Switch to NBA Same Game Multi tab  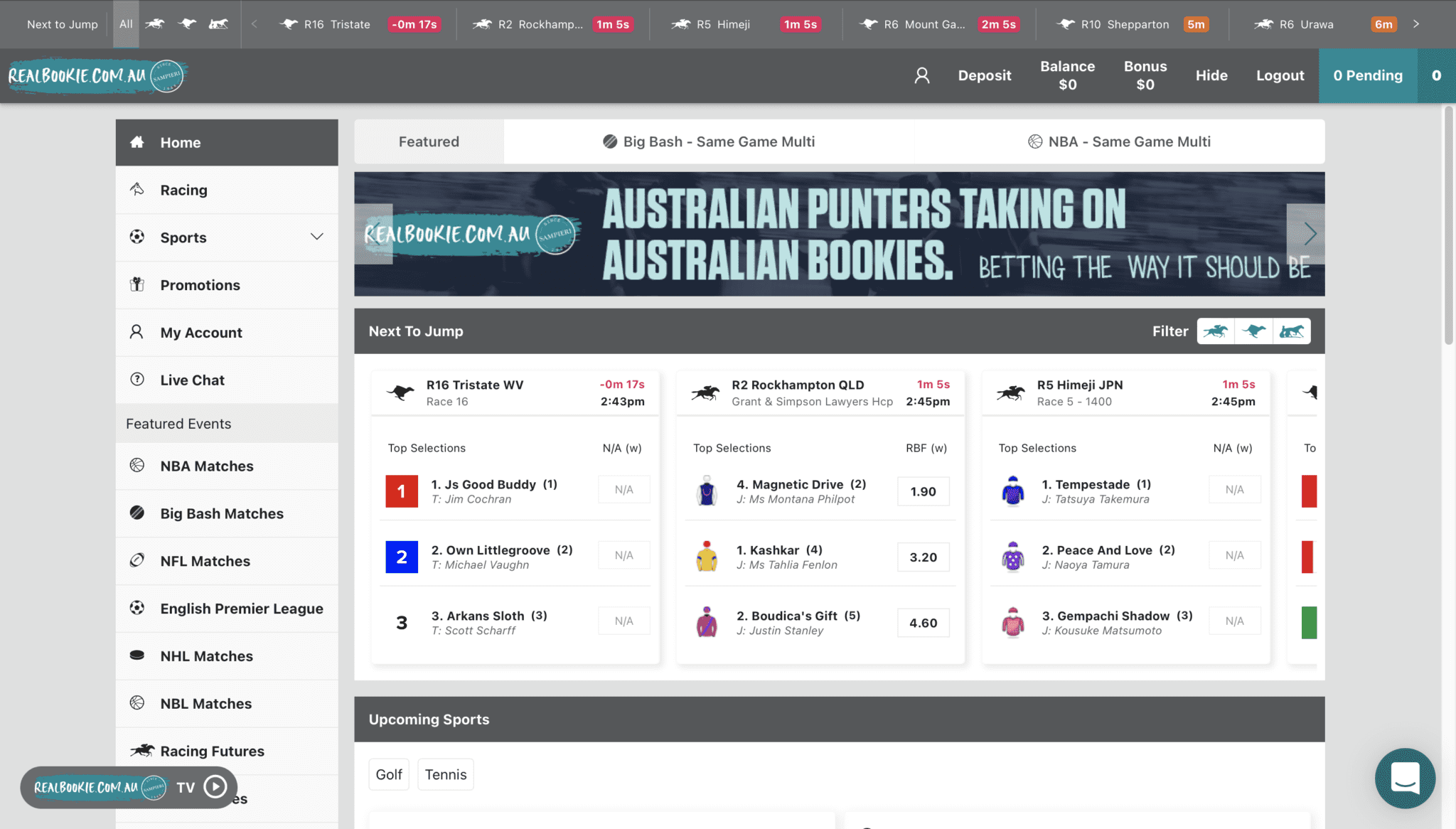click(x=1120, y=141)
